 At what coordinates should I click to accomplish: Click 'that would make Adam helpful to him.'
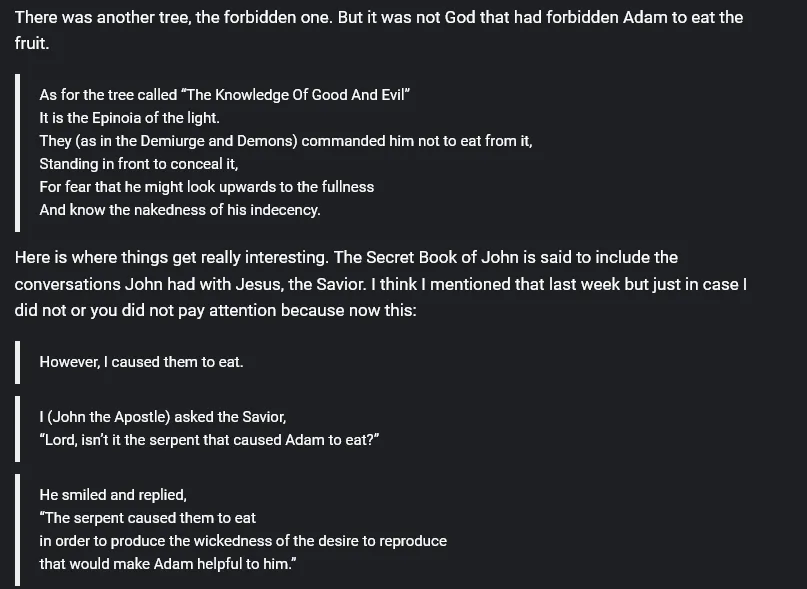pos(168,564)
